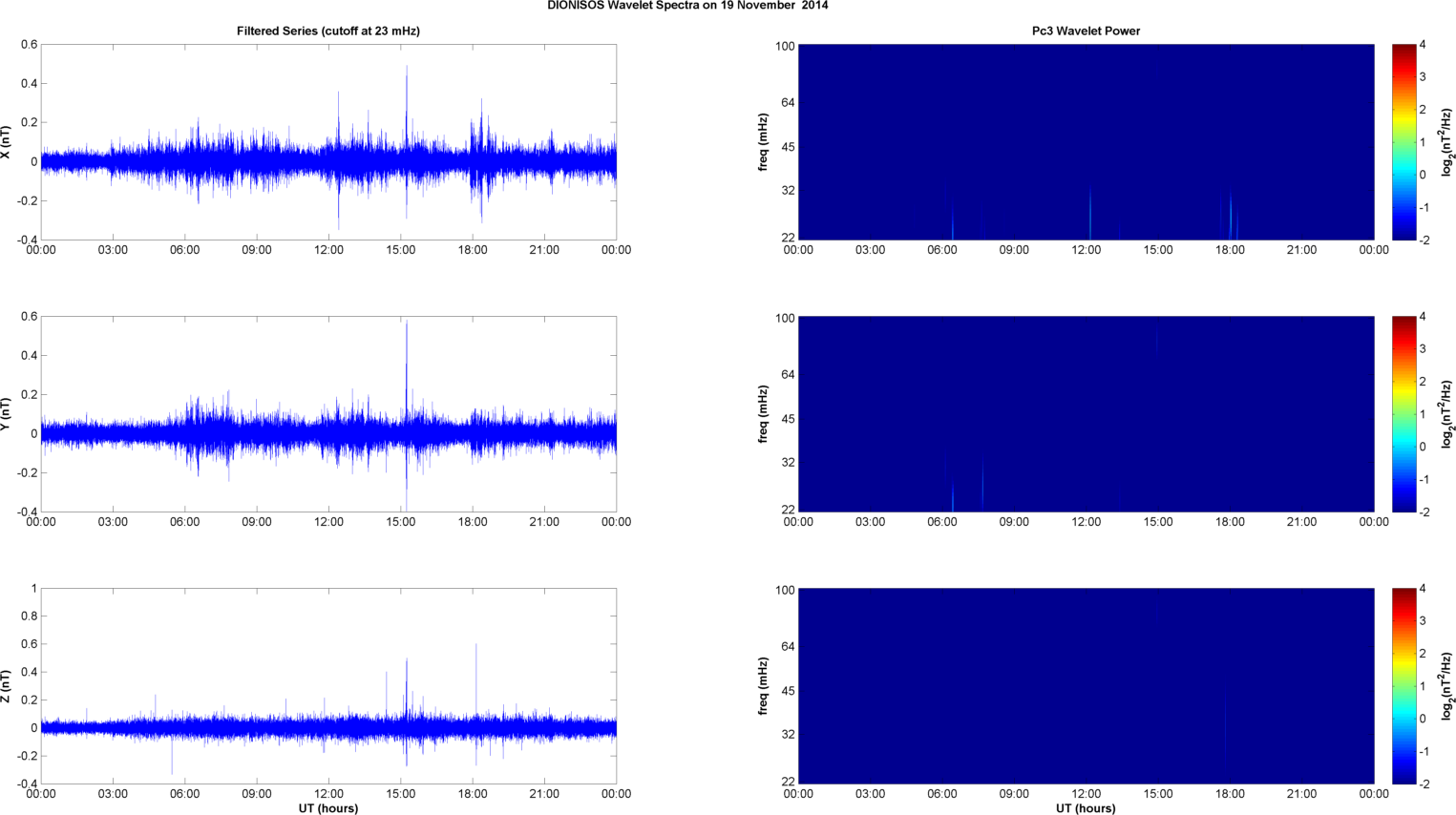Click the '12:00' tick under the top wavelet plot
The height and width of the screenshot is (815, 1456).
[x=1087, y=250]
